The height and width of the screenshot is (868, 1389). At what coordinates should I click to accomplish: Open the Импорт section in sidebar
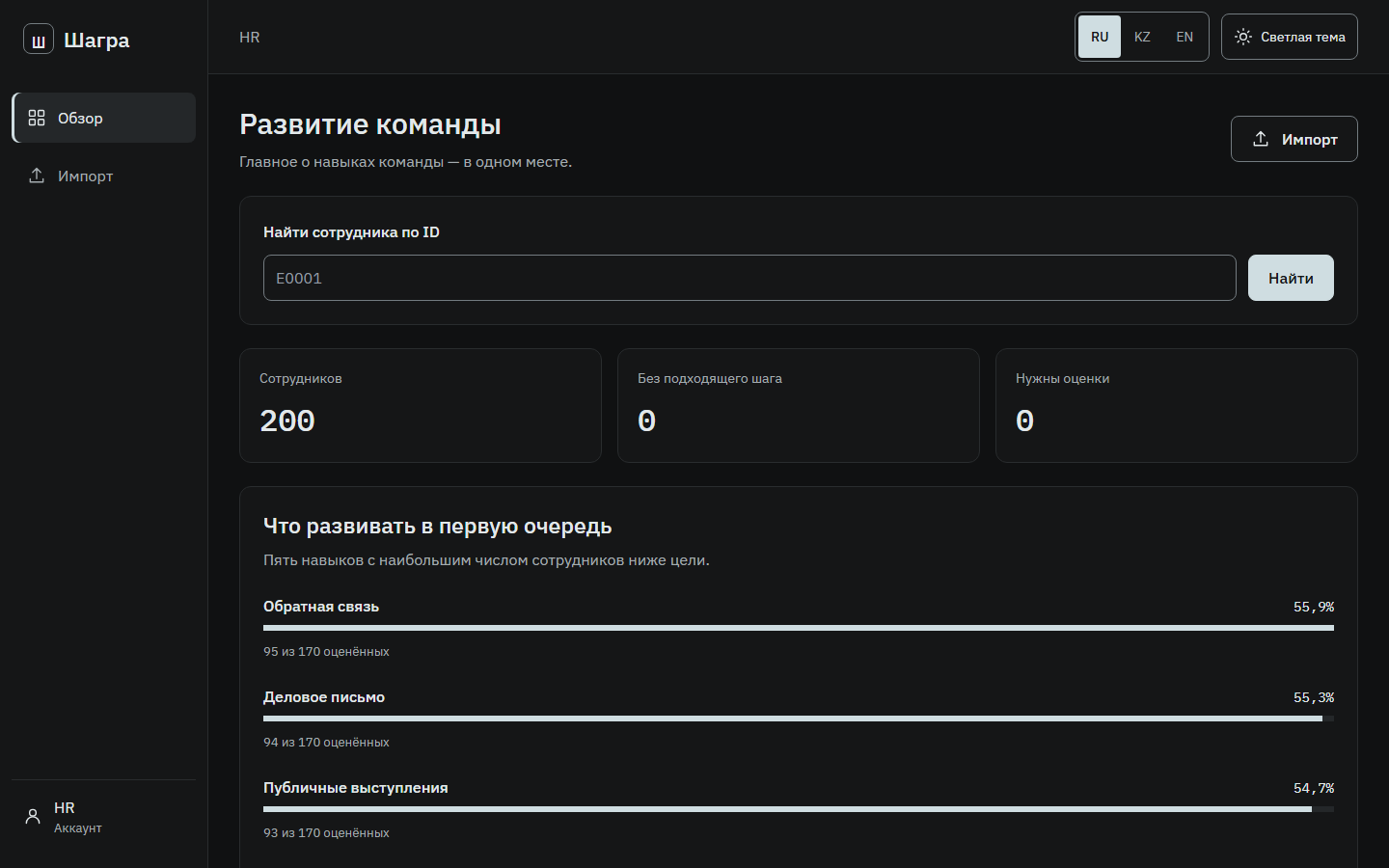coord(104,176)
